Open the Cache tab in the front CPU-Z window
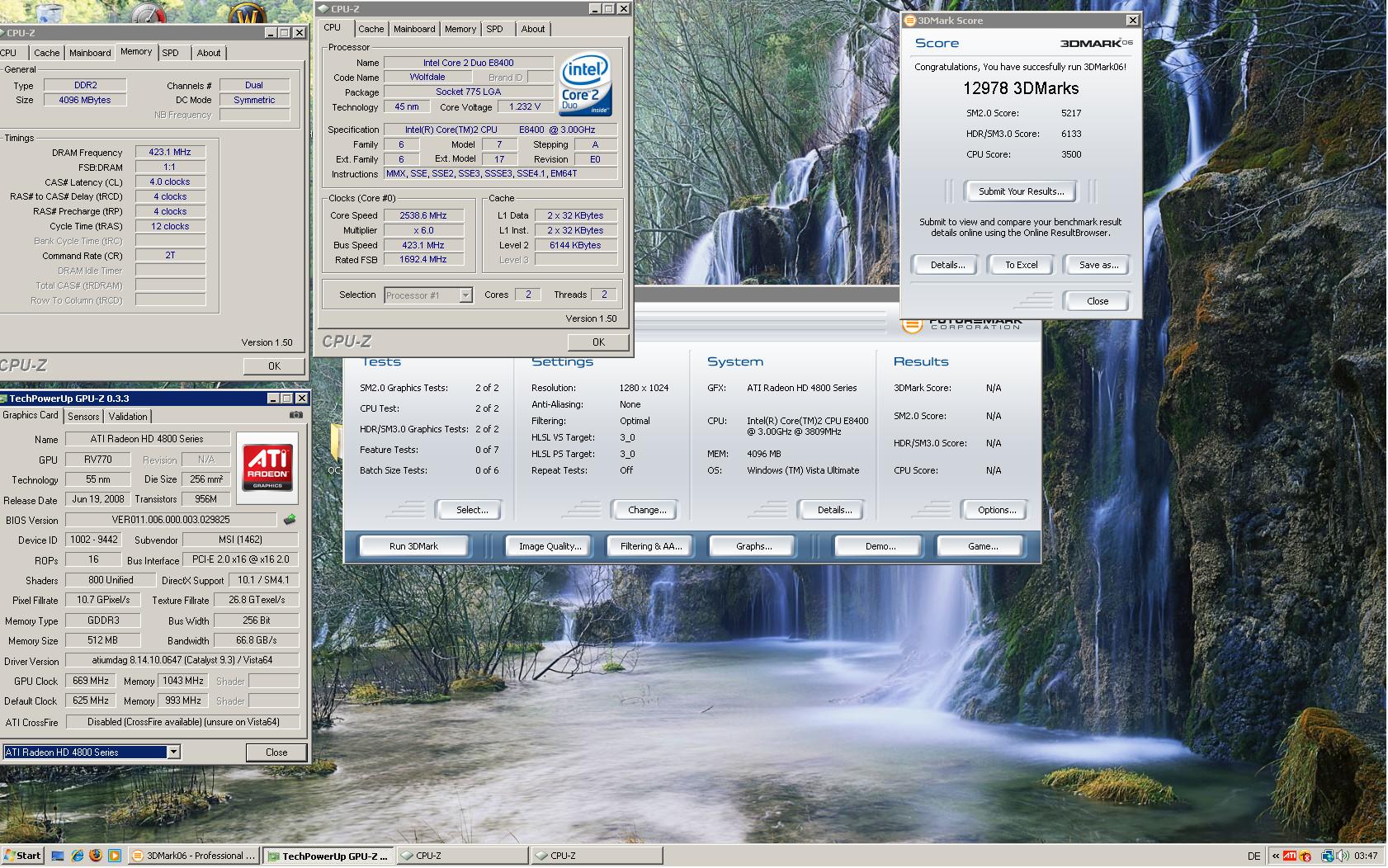The image size is (1388, 868). point(371,29)
